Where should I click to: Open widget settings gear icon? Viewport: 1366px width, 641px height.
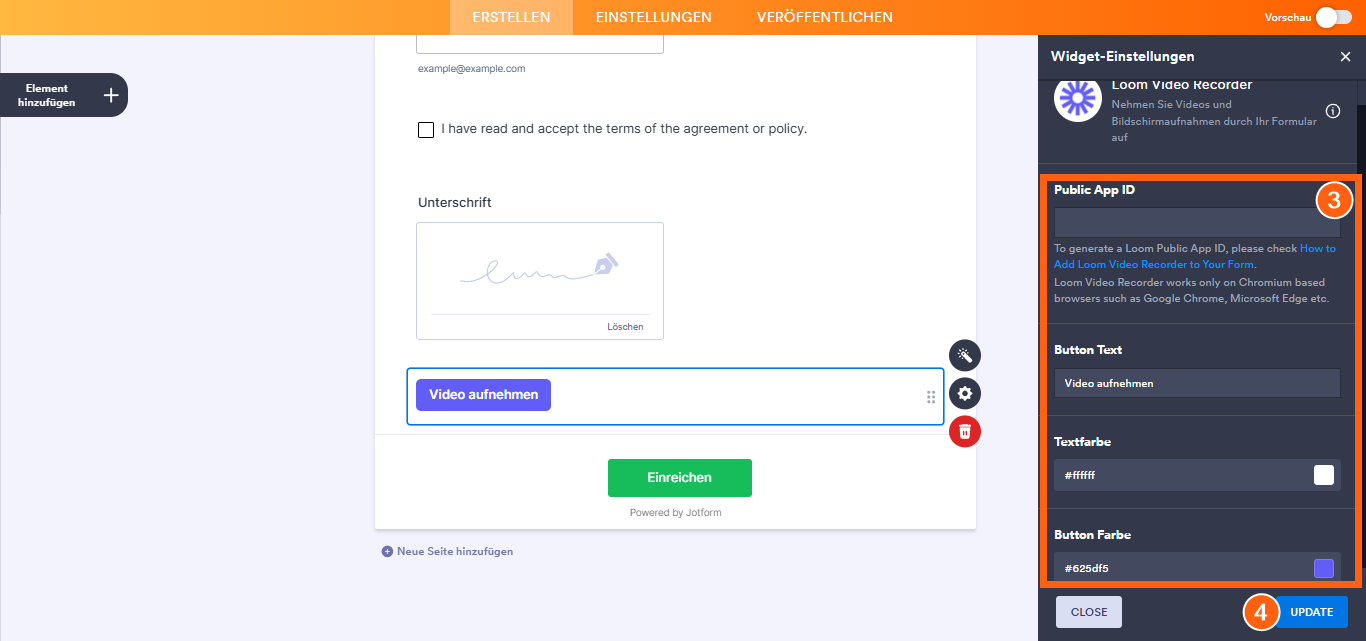[x=965, y=393]
